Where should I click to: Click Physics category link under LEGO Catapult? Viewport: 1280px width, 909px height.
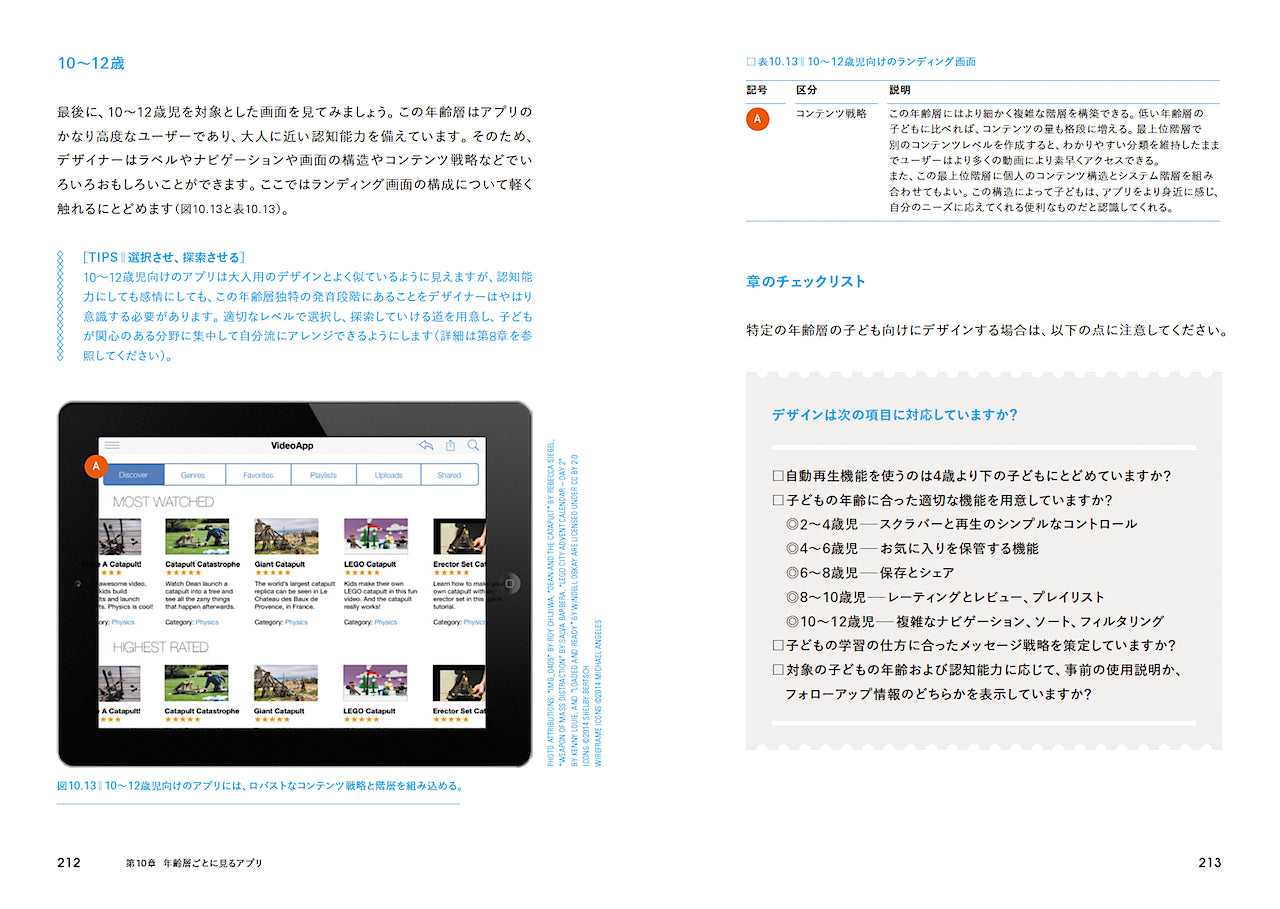click(385, 623)
